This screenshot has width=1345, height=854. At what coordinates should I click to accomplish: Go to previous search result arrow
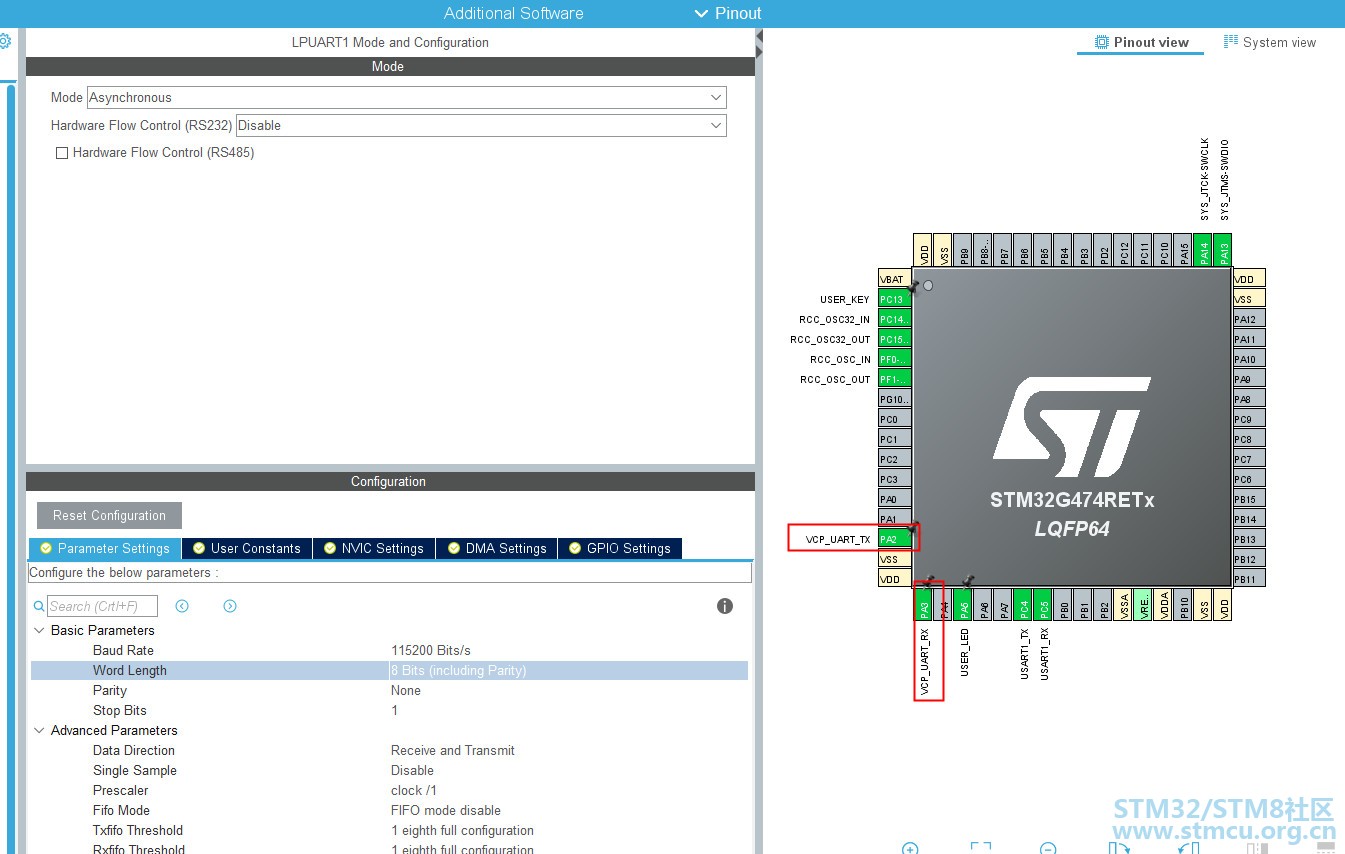coord(182,606)
